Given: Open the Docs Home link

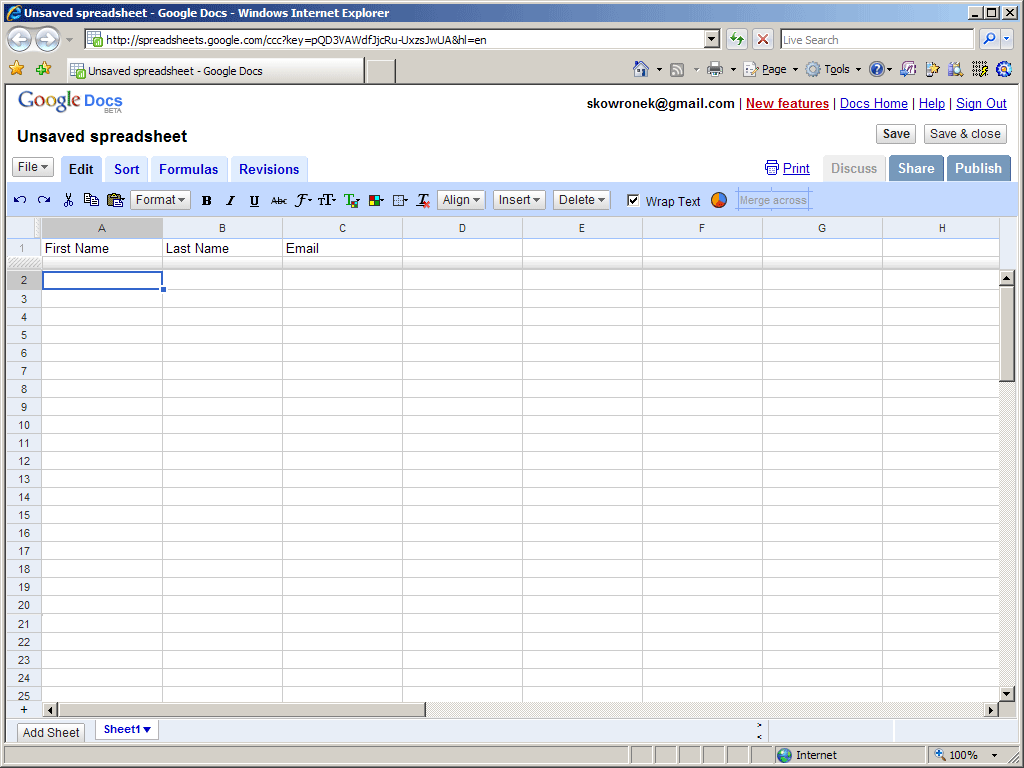Looking at the screenshot, I should [x=873, y=103].
